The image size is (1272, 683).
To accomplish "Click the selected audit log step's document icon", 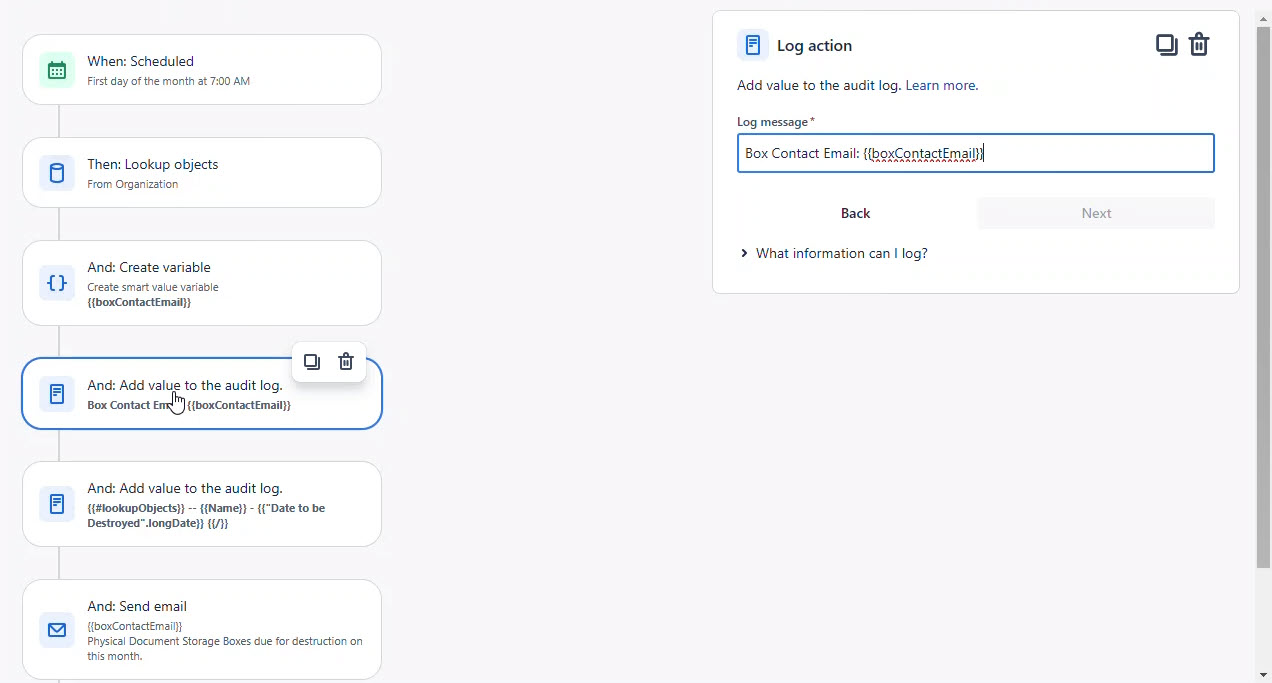I will (x=57, y=394).
